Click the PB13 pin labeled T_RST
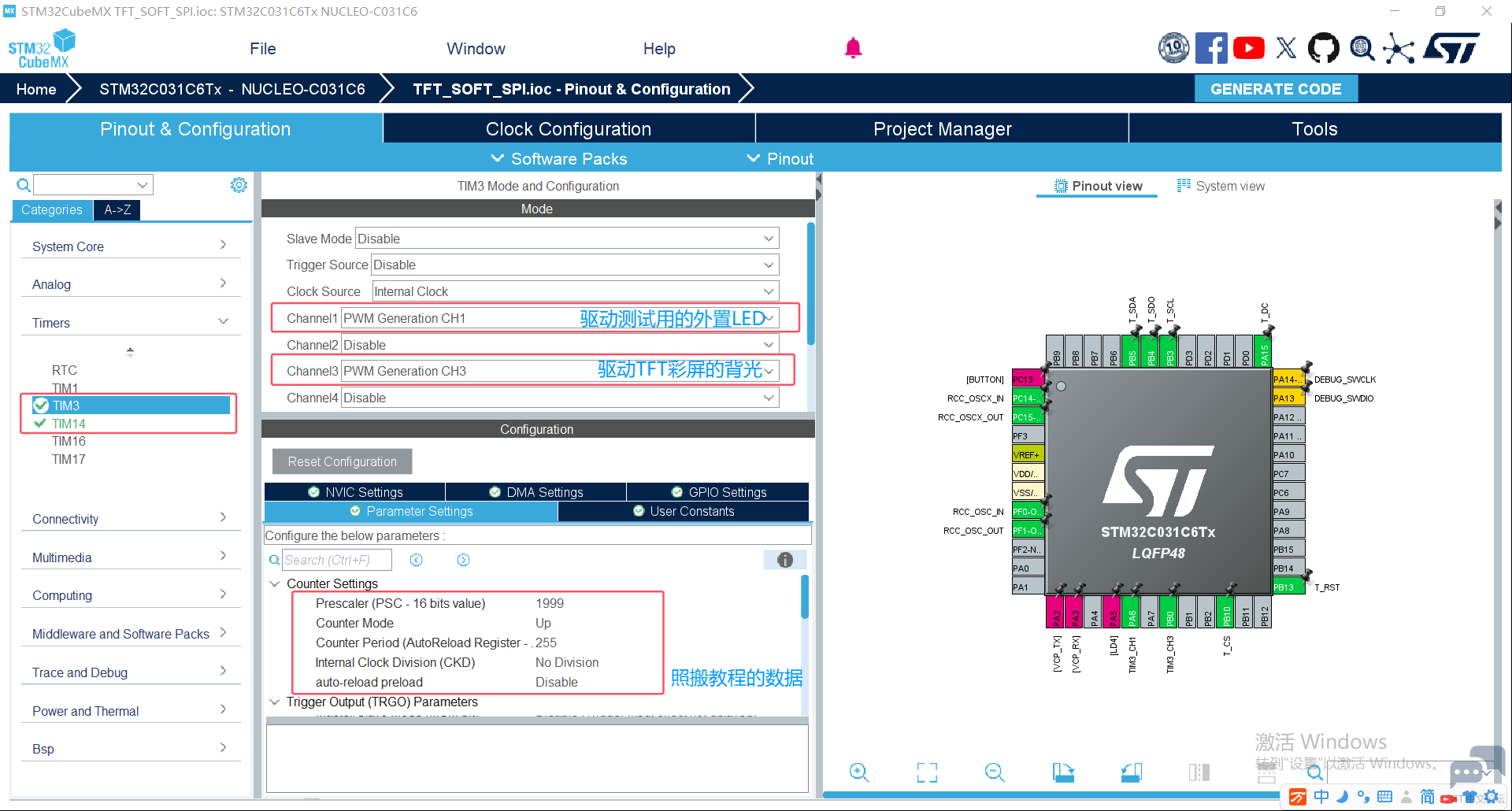 tap(1288, 587)
